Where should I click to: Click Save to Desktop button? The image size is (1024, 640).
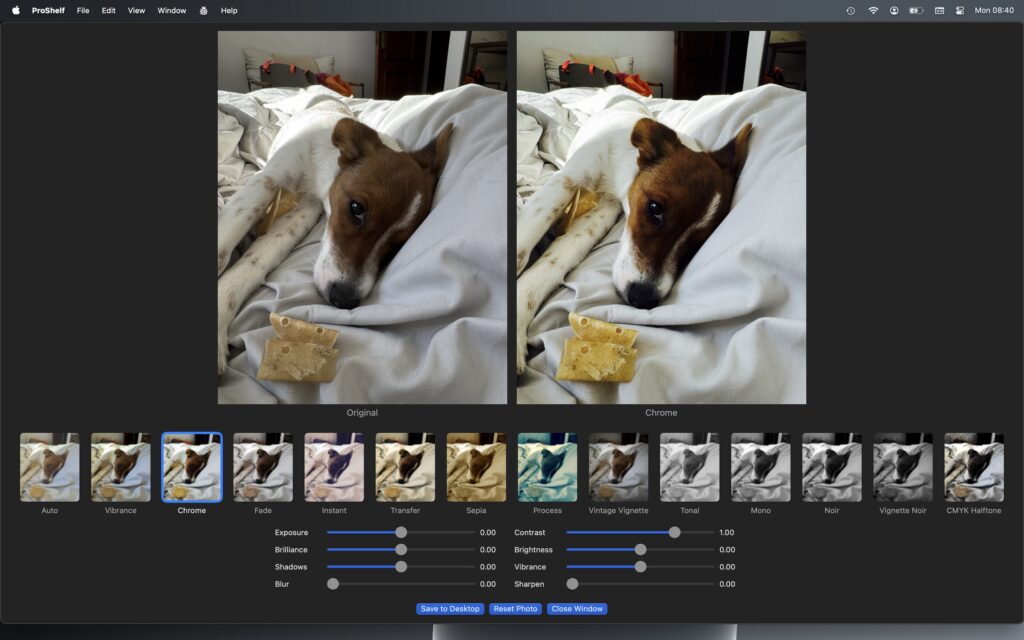[450, 609]
